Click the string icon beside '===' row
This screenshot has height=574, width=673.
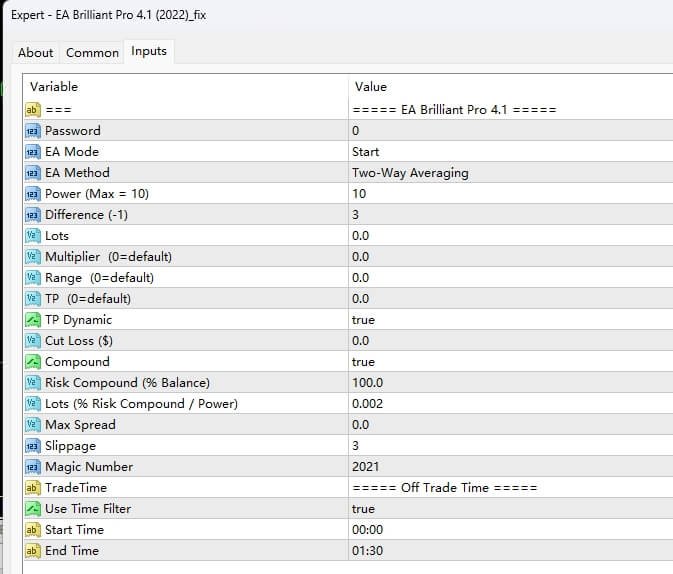[33, 109]
